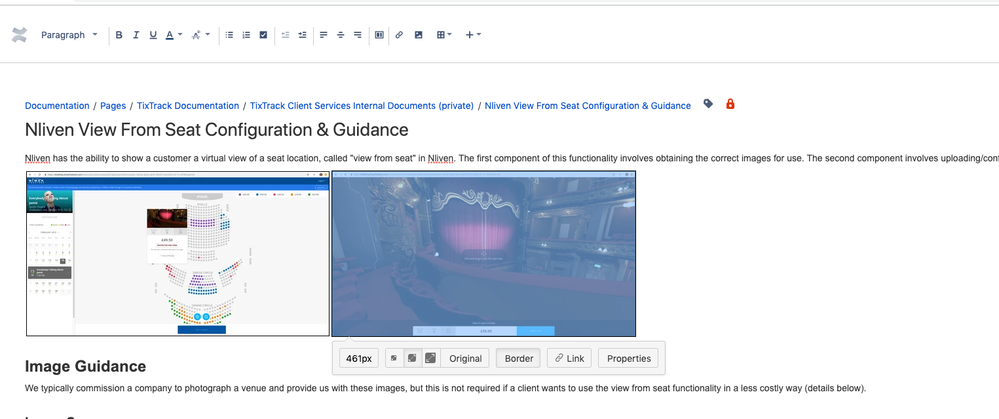Screen dimensions: 999x419
Task: Set image to large size
Action: pos(431,359)
